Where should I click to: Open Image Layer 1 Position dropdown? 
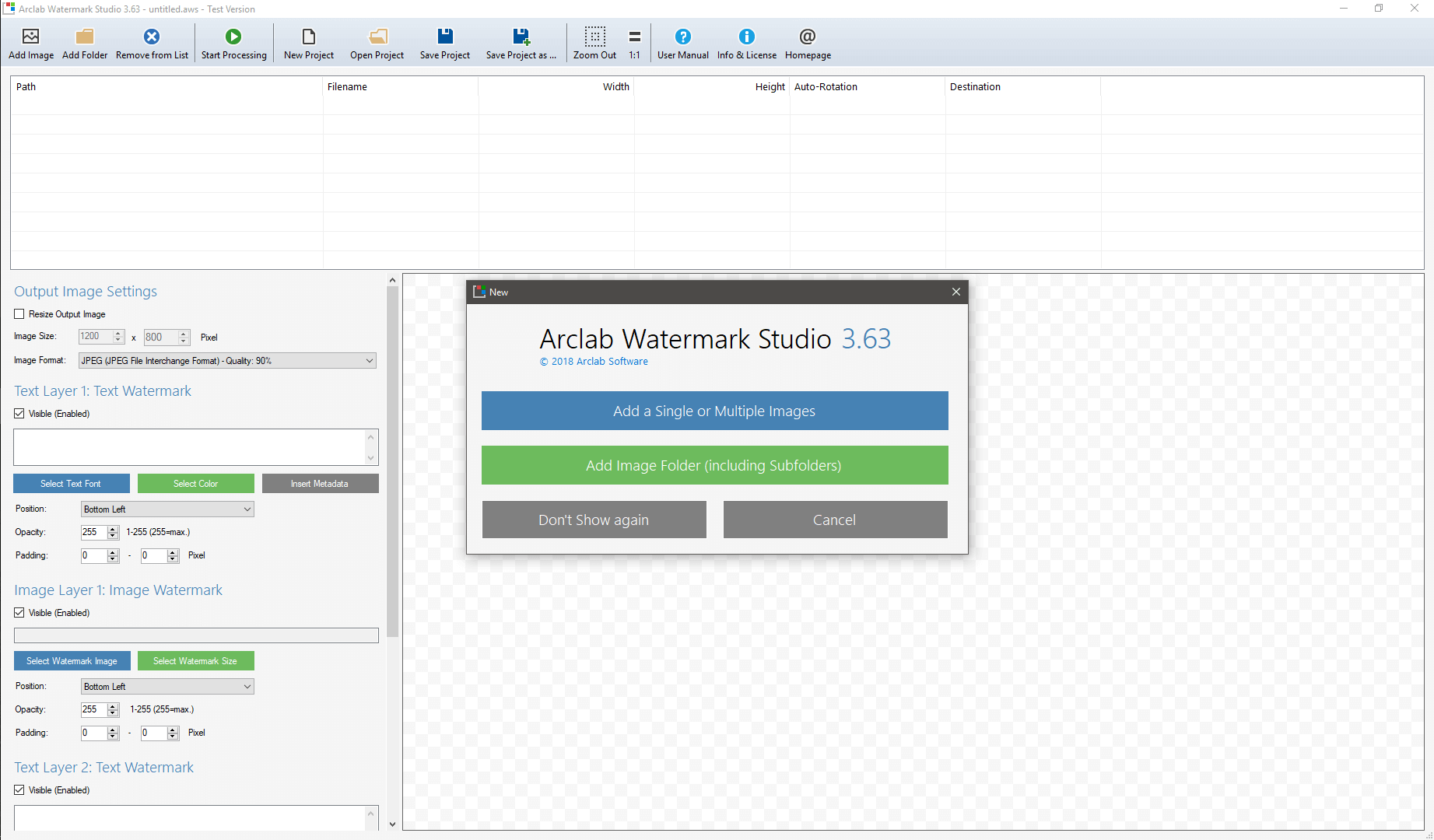(x=167, y=687)
